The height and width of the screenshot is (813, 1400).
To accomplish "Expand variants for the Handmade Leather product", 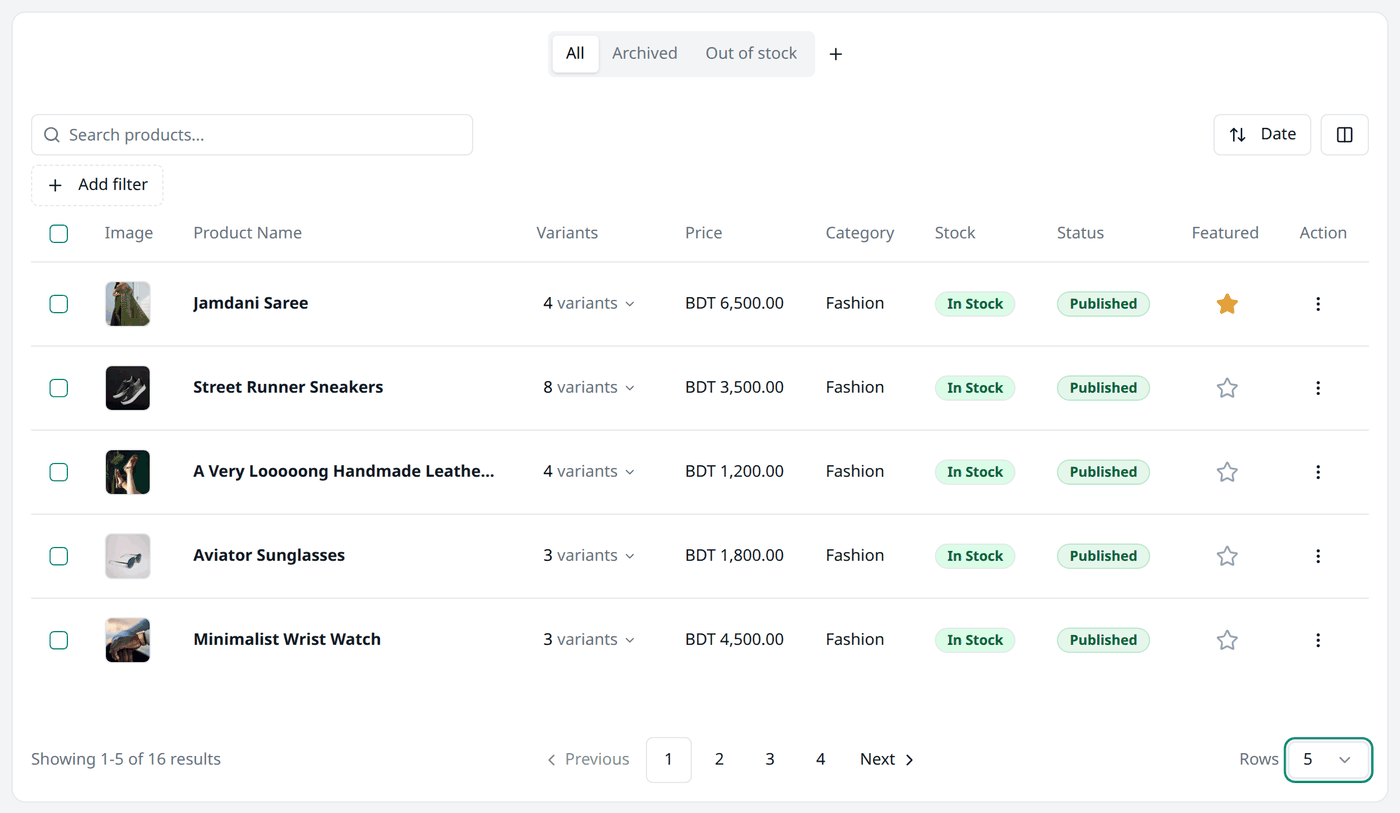I will coord(589,472).
